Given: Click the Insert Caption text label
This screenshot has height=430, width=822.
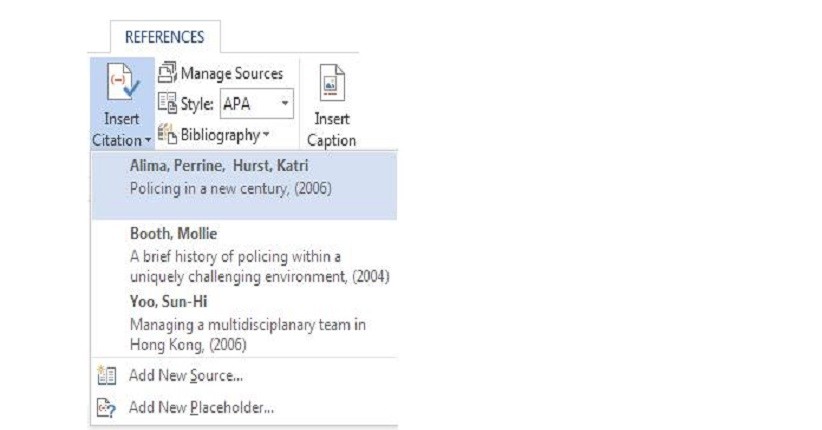Looking at the screenshot, I should (x=332, y=129).
